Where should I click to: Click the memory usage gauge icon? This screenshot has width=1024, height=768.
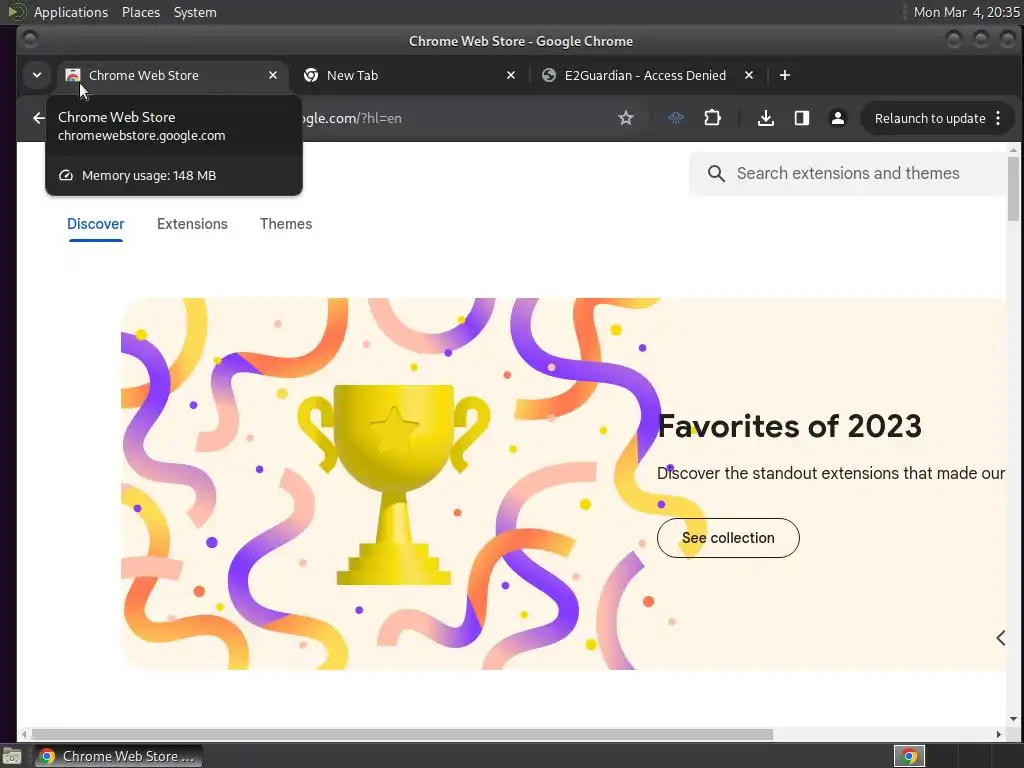point(65,175)
